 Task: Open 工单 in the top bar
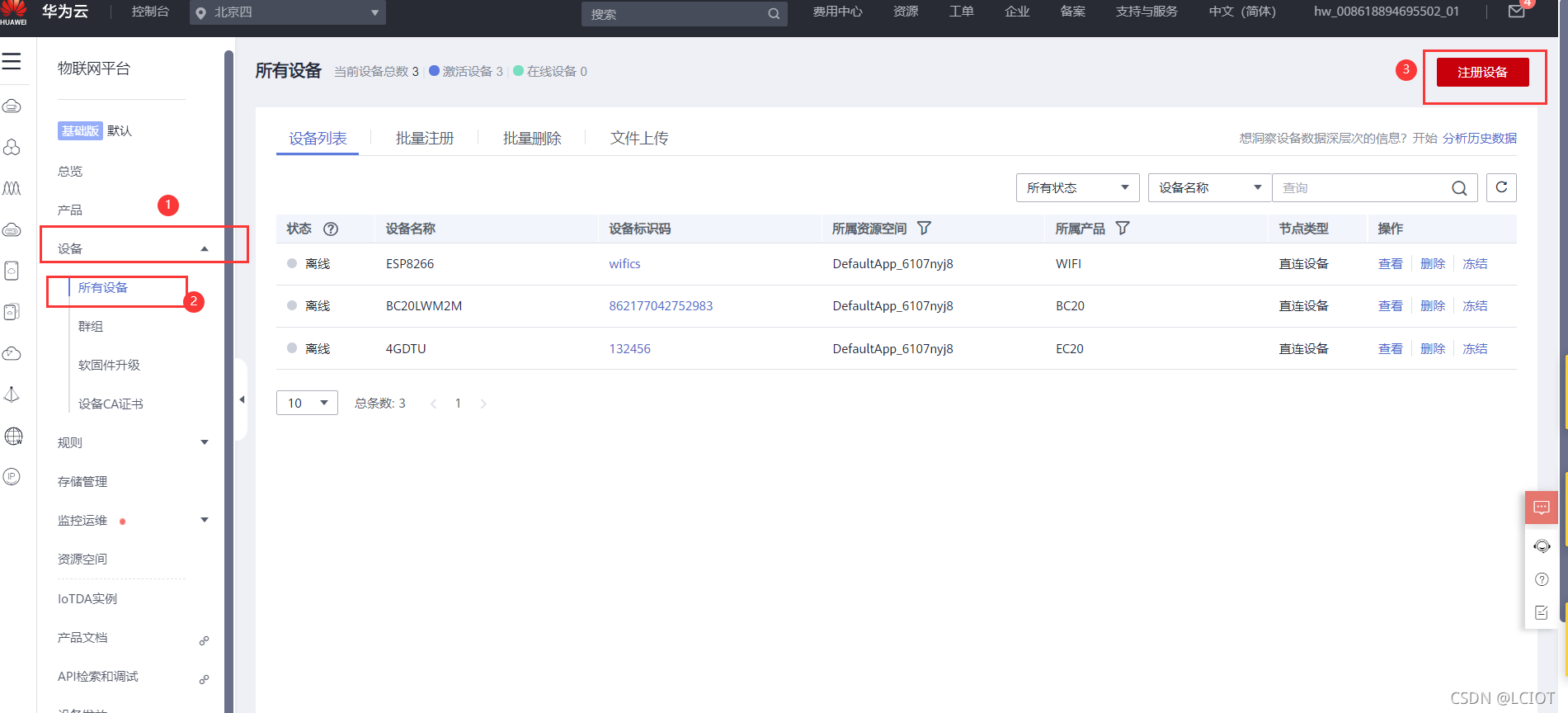[x=962, y=12]
